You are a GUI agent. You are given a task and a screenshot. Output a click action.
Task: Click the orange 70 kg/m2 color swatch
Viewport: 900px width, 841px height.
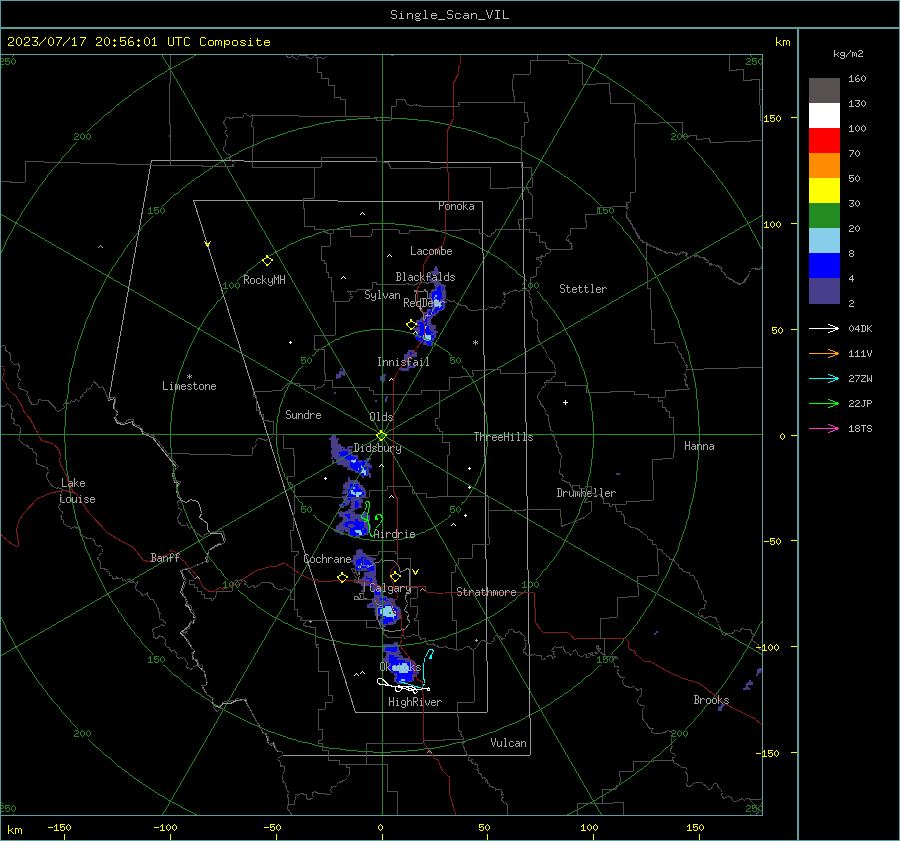[824, 166]
